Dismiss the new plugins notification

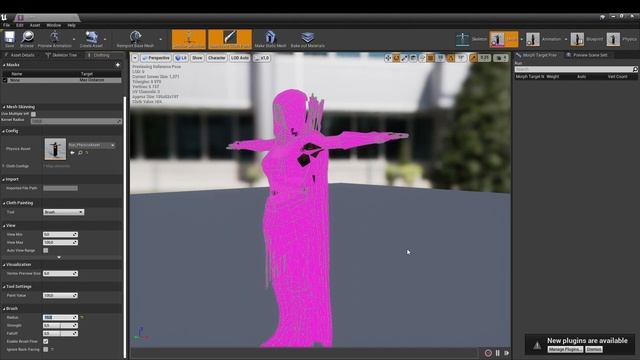(x=594, y=349)
